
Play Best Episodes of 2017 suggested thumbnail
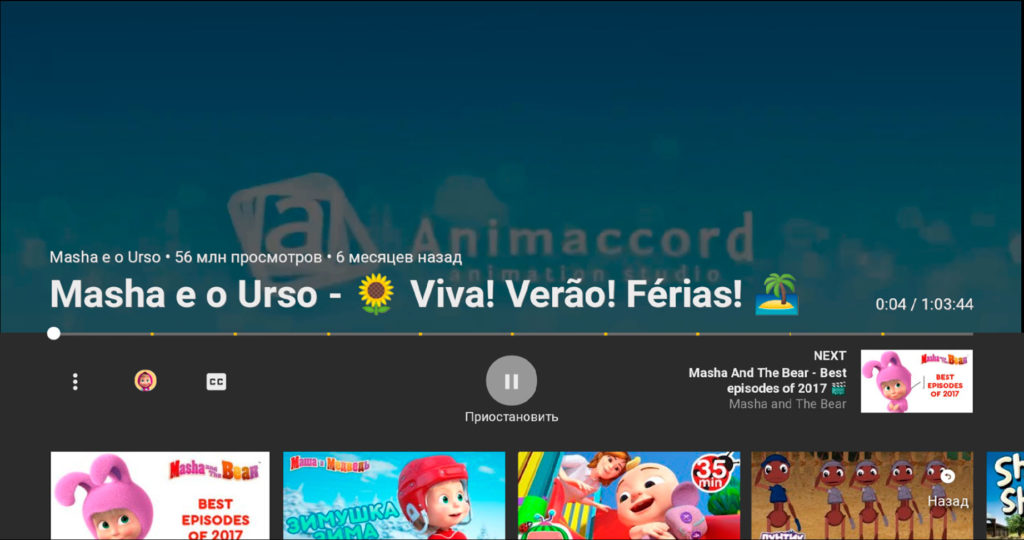160,496
